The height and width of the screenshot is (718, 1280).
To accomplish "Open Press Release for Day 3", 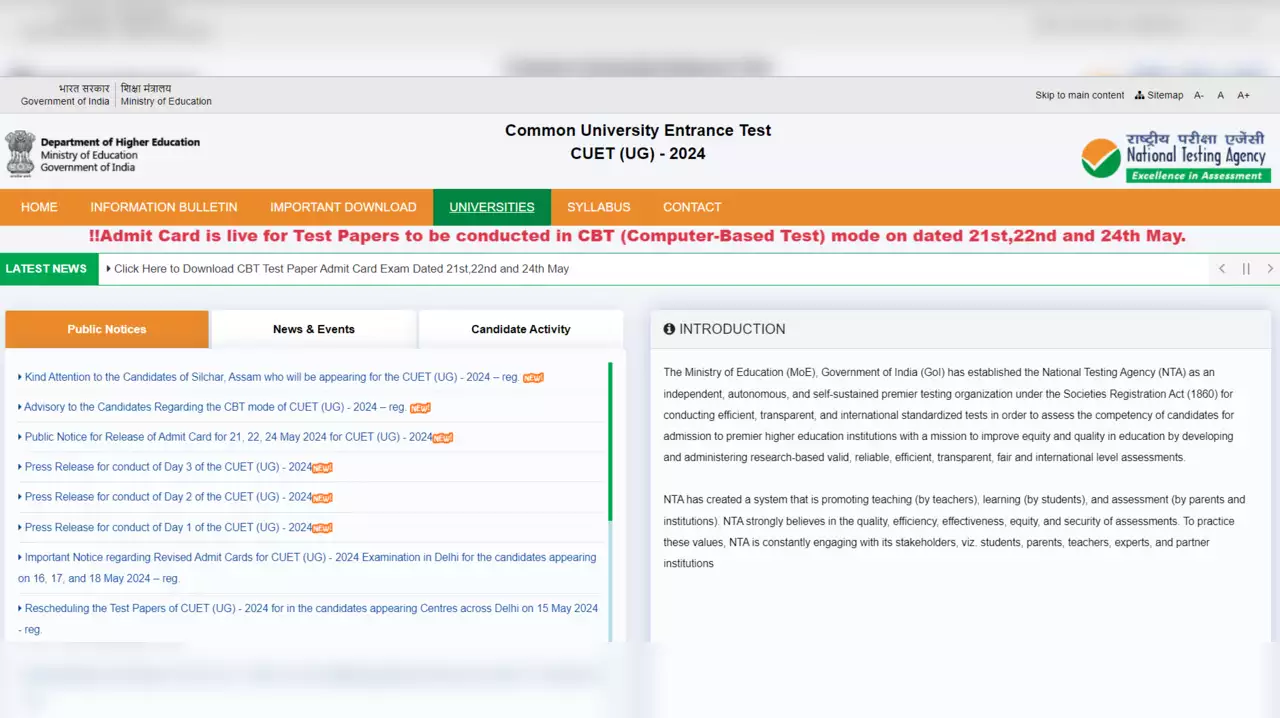I will [167, 467].
